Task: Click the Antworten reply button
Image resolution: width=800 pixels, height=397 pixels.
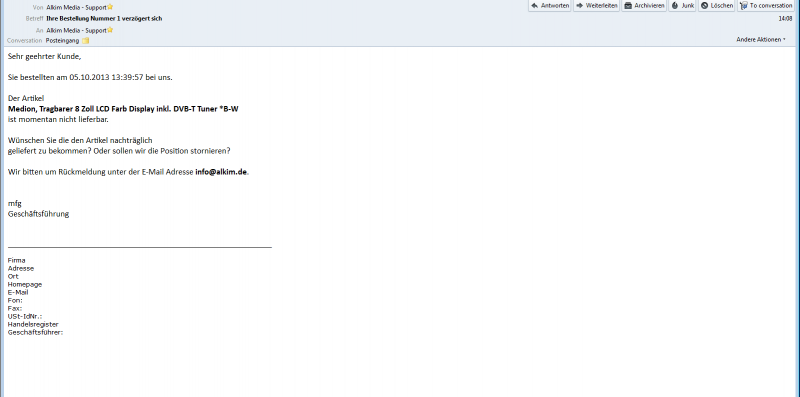Action: (x=549, y=6)
